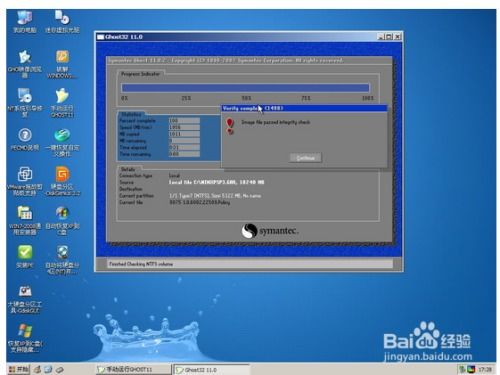
Task: Open the WIN7-2008 universal installer icon
Action: pos(25,220)
